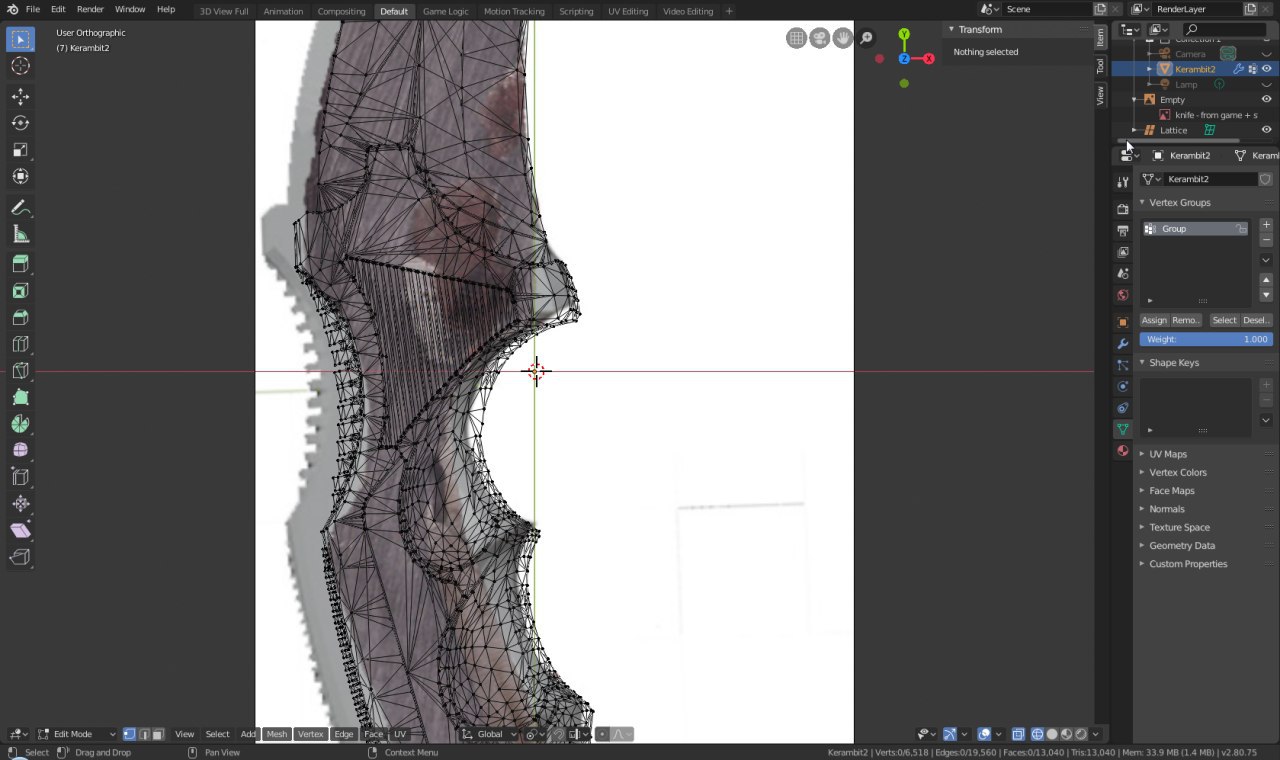
Task: Open the Modifiers properties tab
Action: point(1123,344)
